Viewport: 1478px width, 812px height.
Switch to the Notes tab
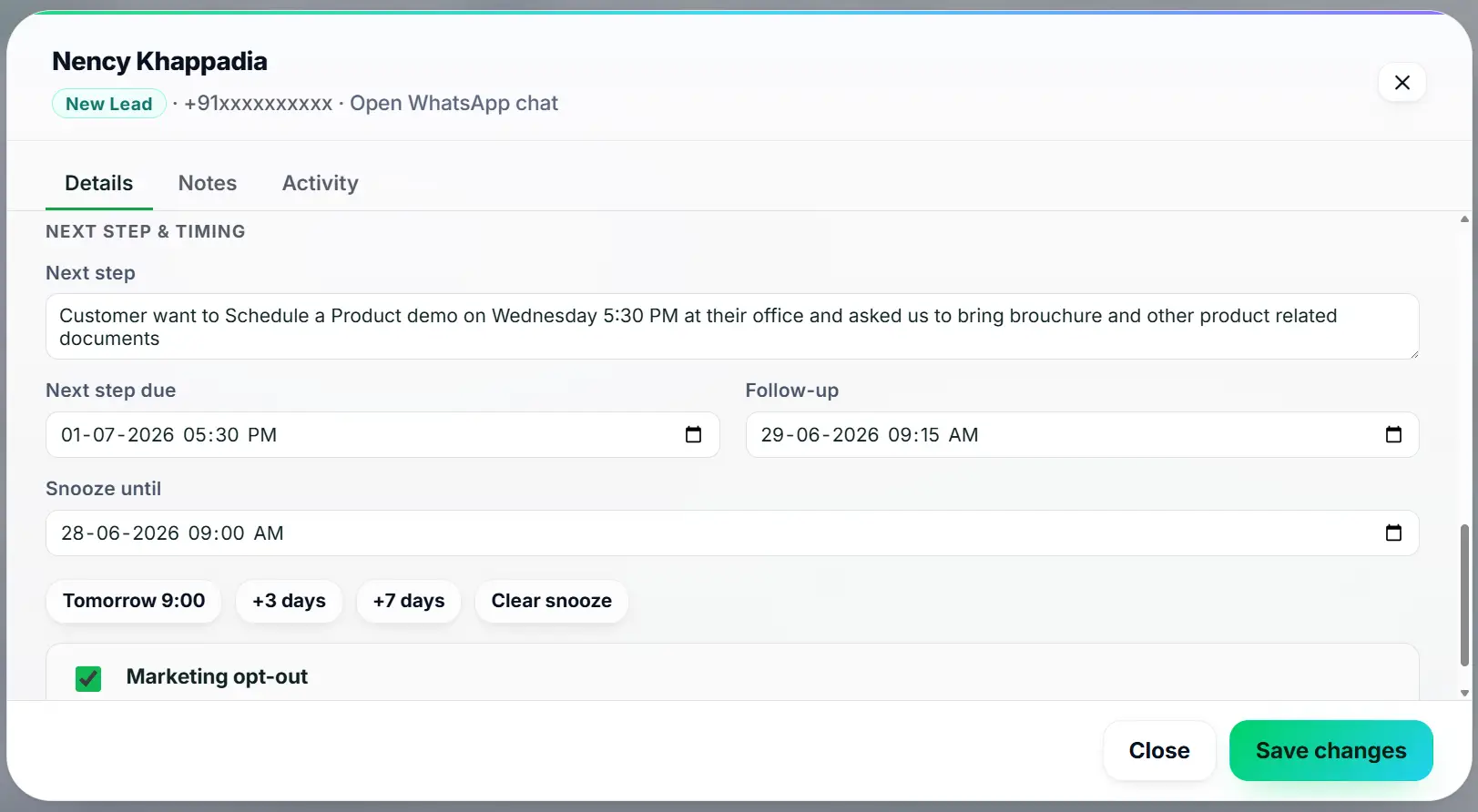point(208,183)
